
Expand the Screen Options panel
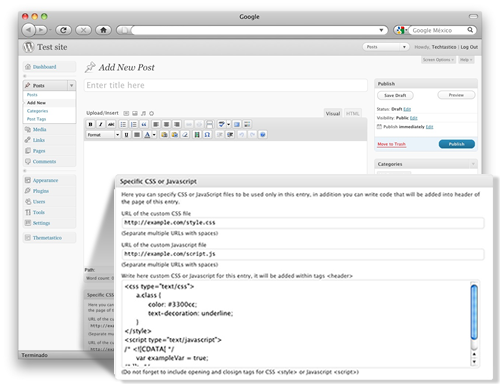pyautogui.click(x=438, y=60)
